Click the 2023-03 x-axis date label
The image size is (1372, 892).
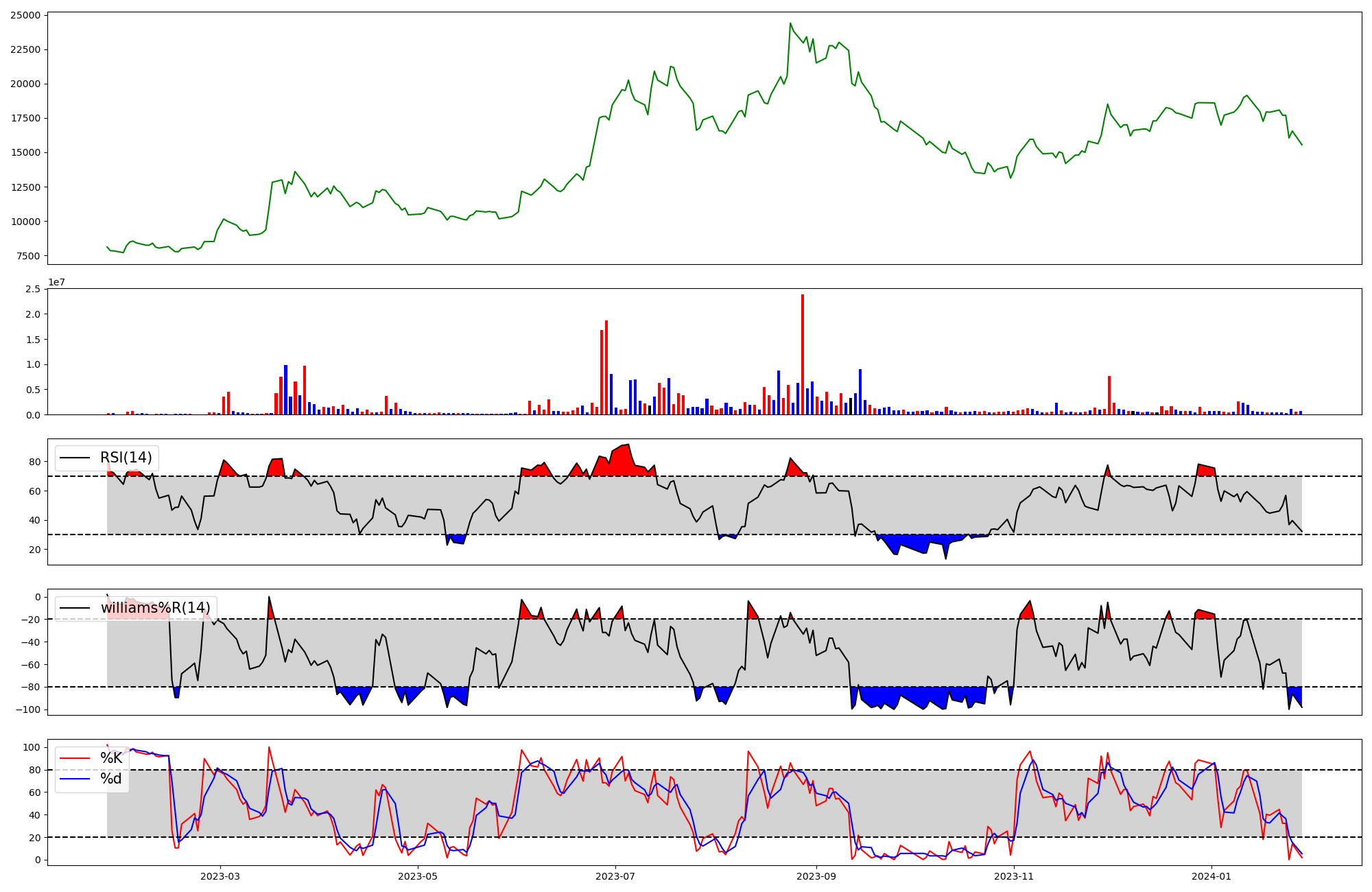pyautogui.click(x=220, y=876)
